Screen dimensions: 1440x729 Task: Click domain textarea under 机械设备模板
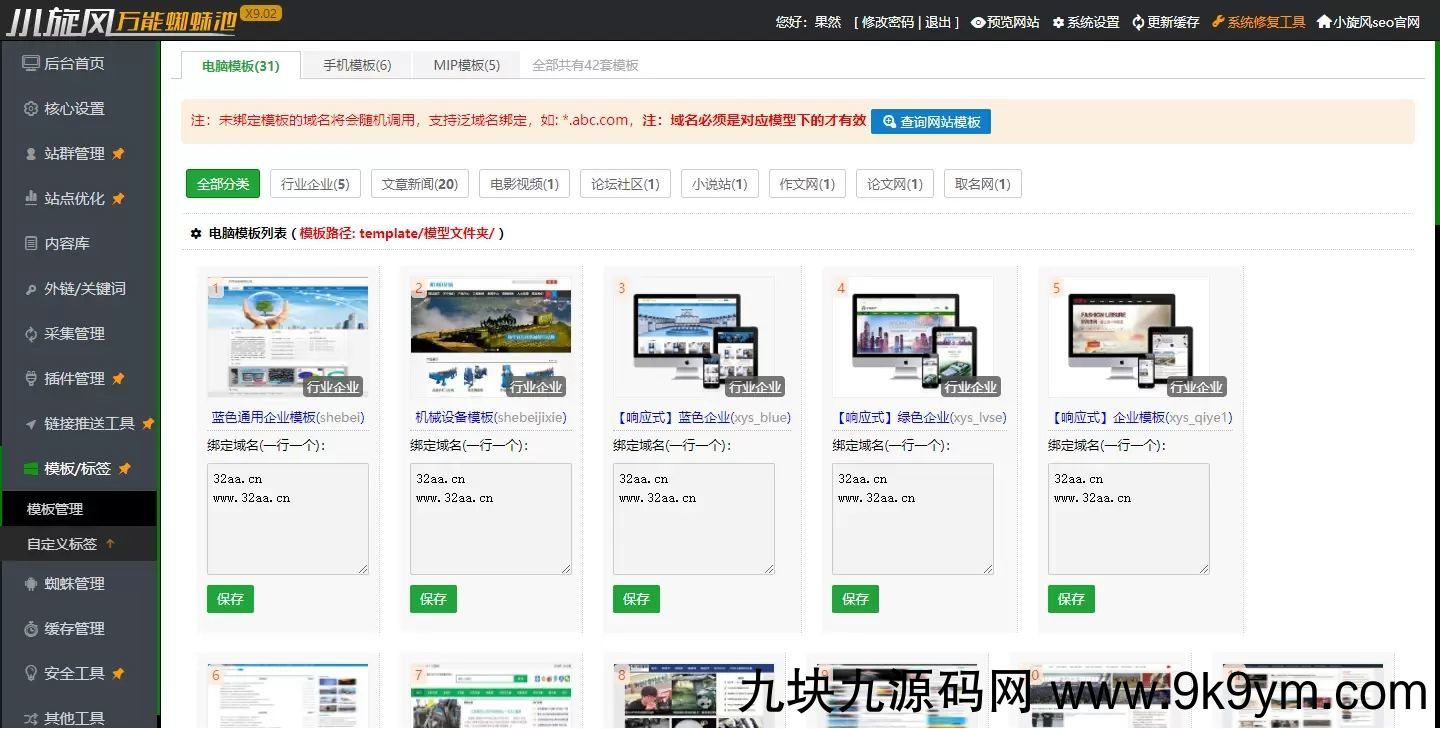(490, 518)
